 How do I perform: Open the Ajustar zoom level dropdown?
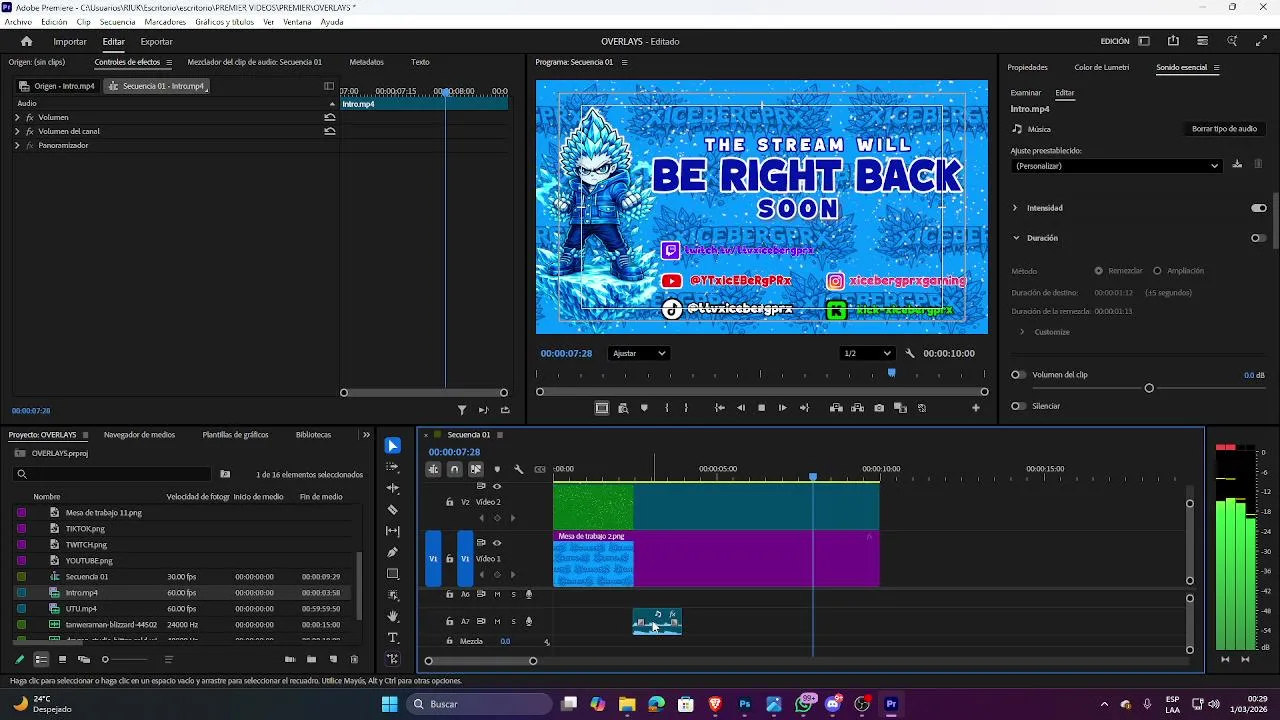click(638, 353)
